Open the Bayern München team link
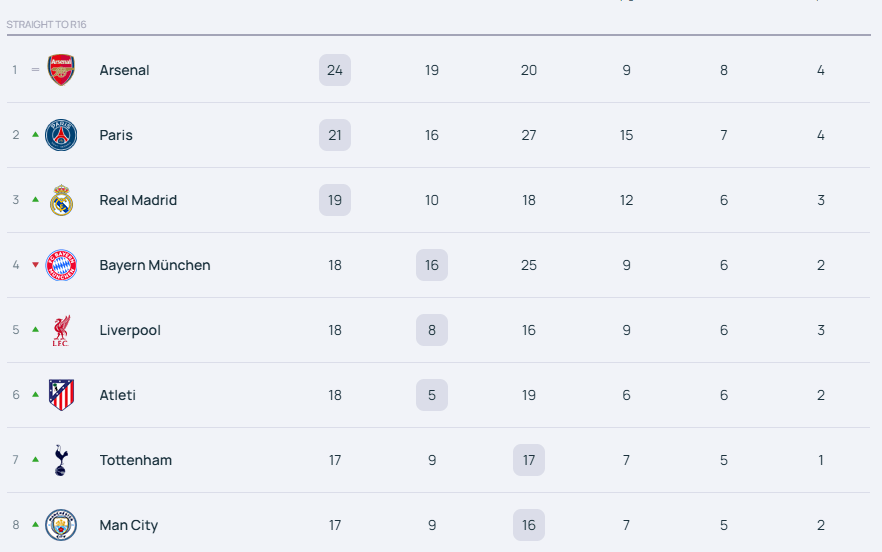882x552 pixels. (155, 265)
